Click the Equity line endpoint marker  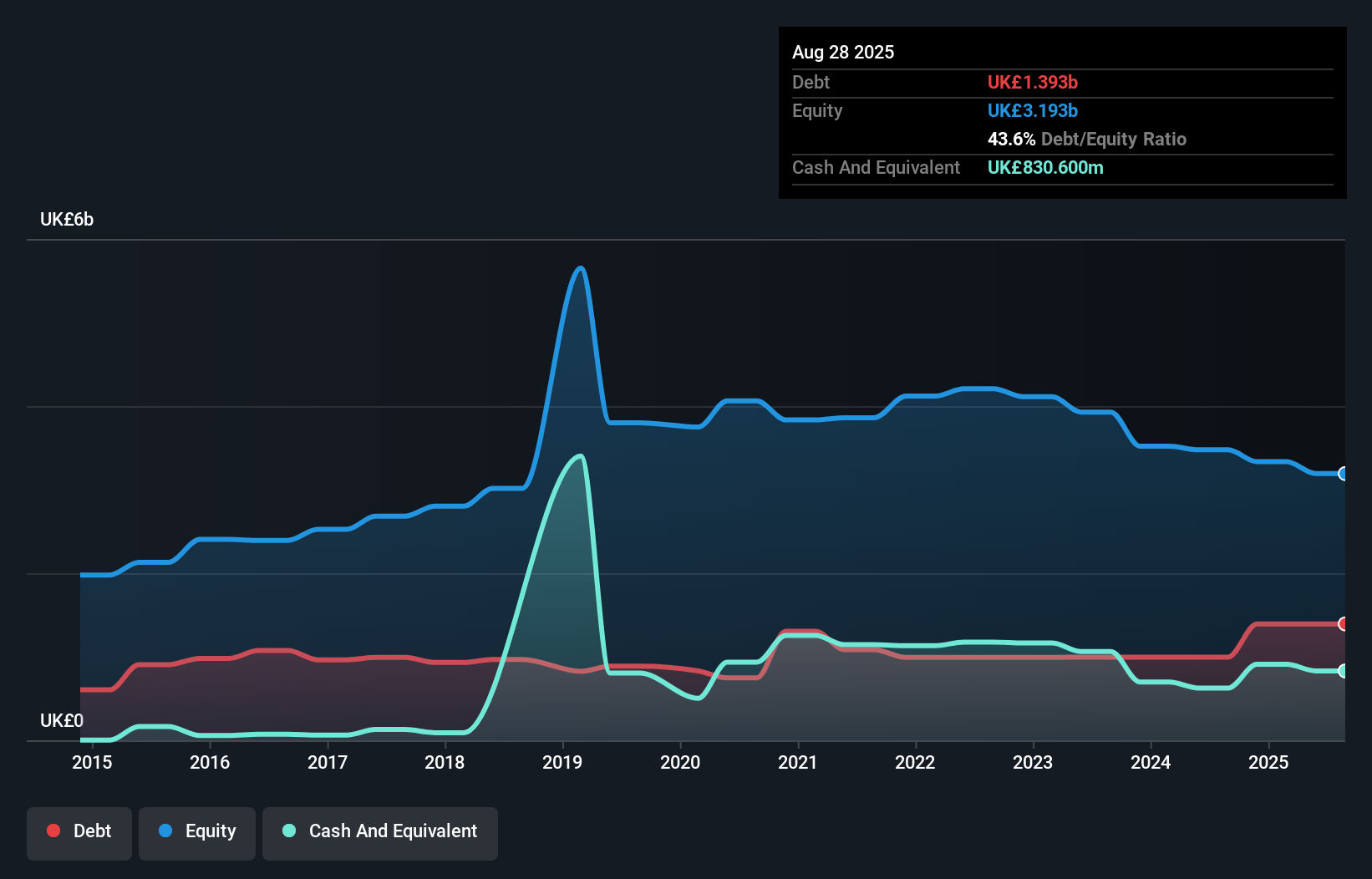(x=1344, y=474)
